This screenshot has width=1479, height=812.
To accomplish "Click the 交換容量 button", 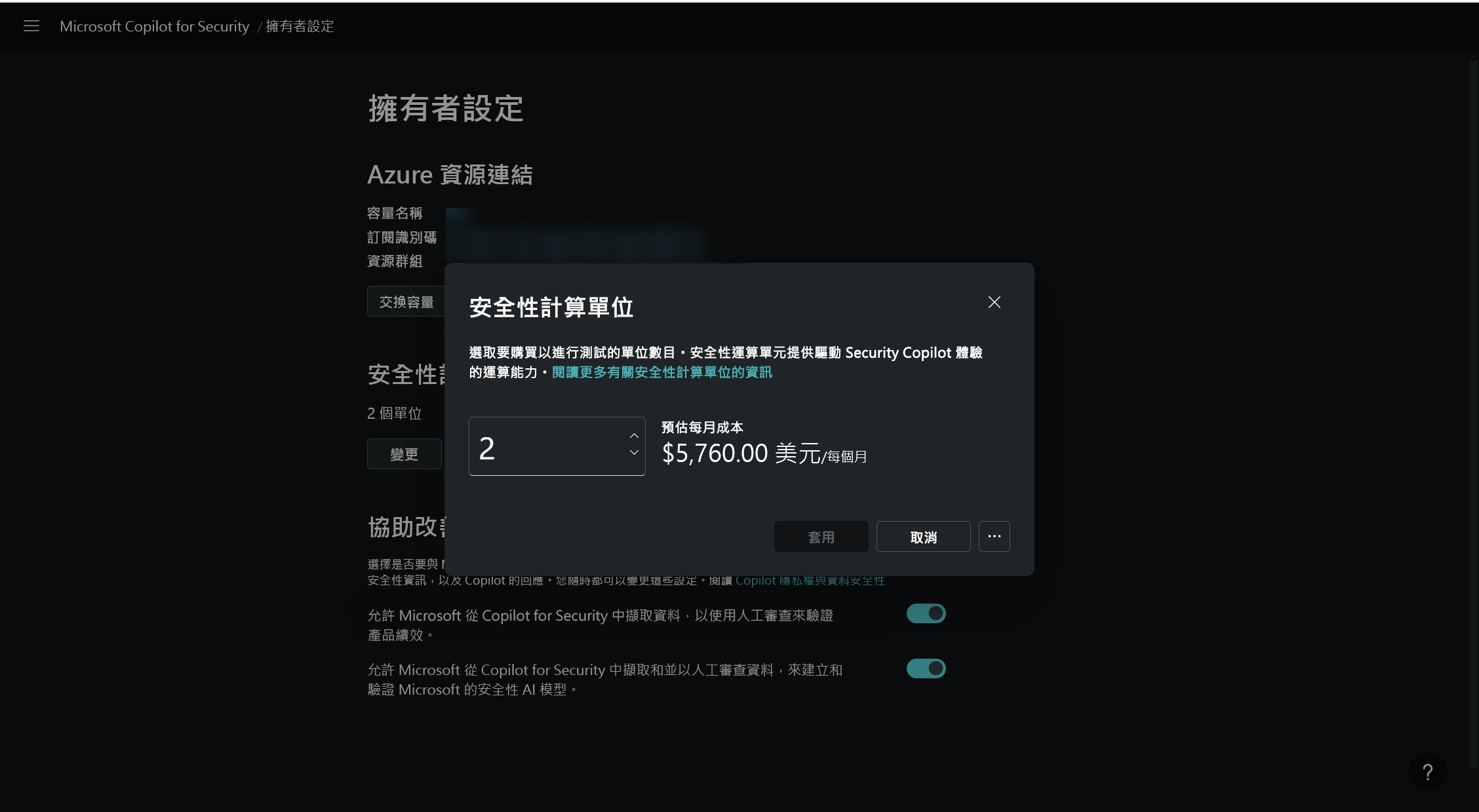I will tap(406, 301).
